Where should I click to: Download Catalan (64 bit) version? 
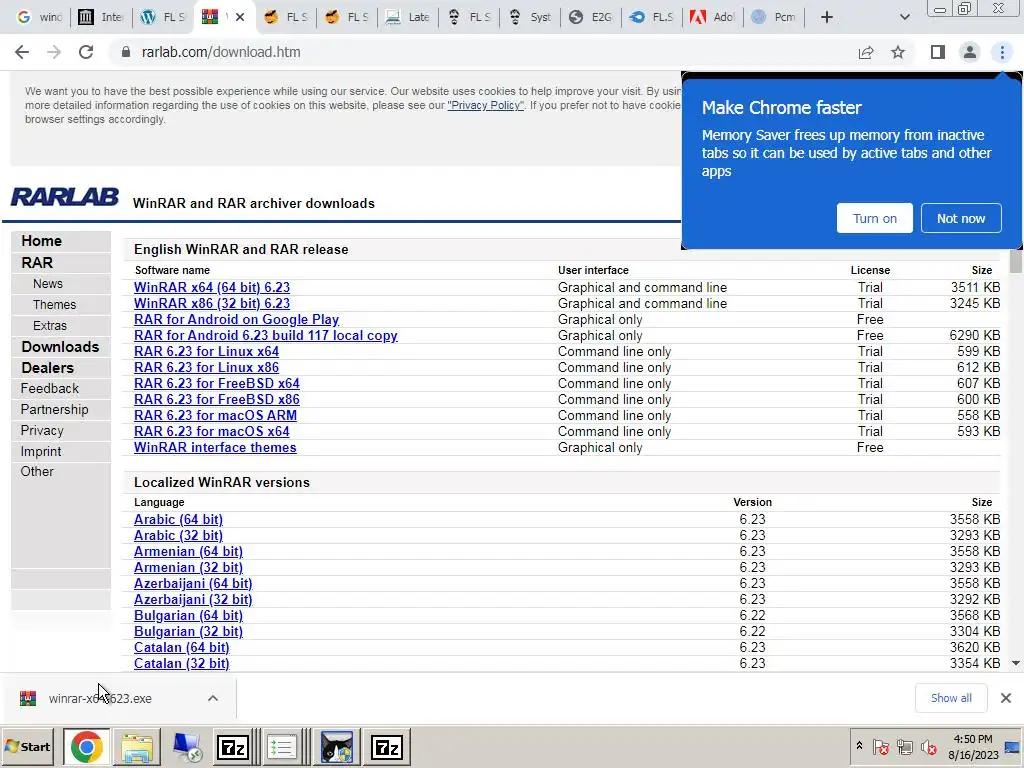[x=182, y=647]
